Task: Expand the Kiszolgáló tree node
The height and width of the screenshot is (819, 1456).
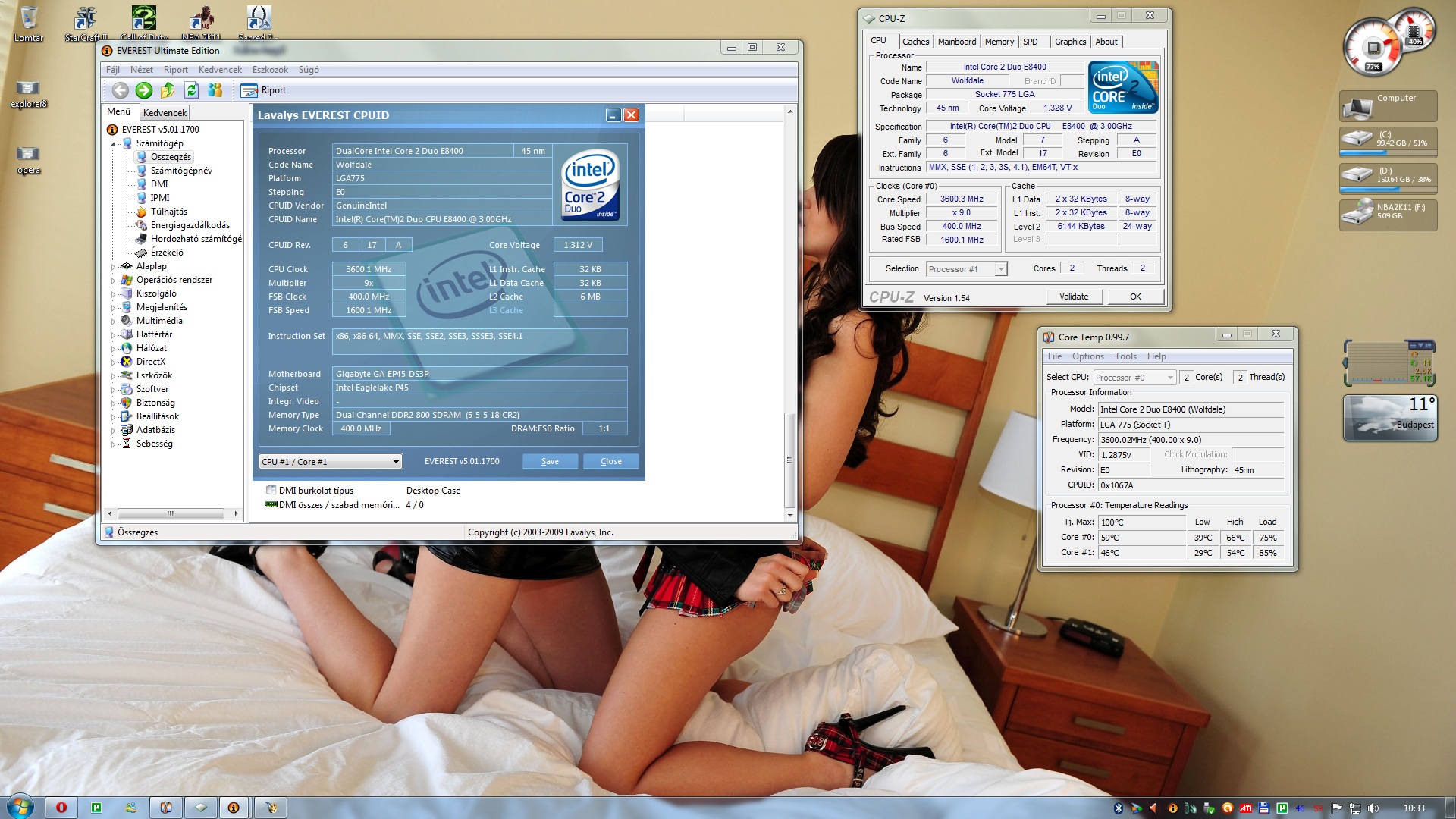Action: pos(114,294)
